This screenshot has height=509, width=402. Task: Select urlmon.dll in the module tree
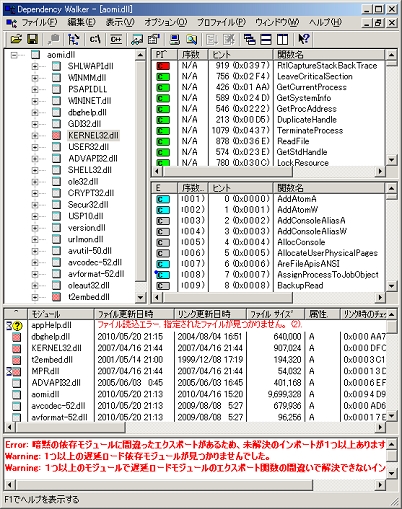click(x=86, y=239)
